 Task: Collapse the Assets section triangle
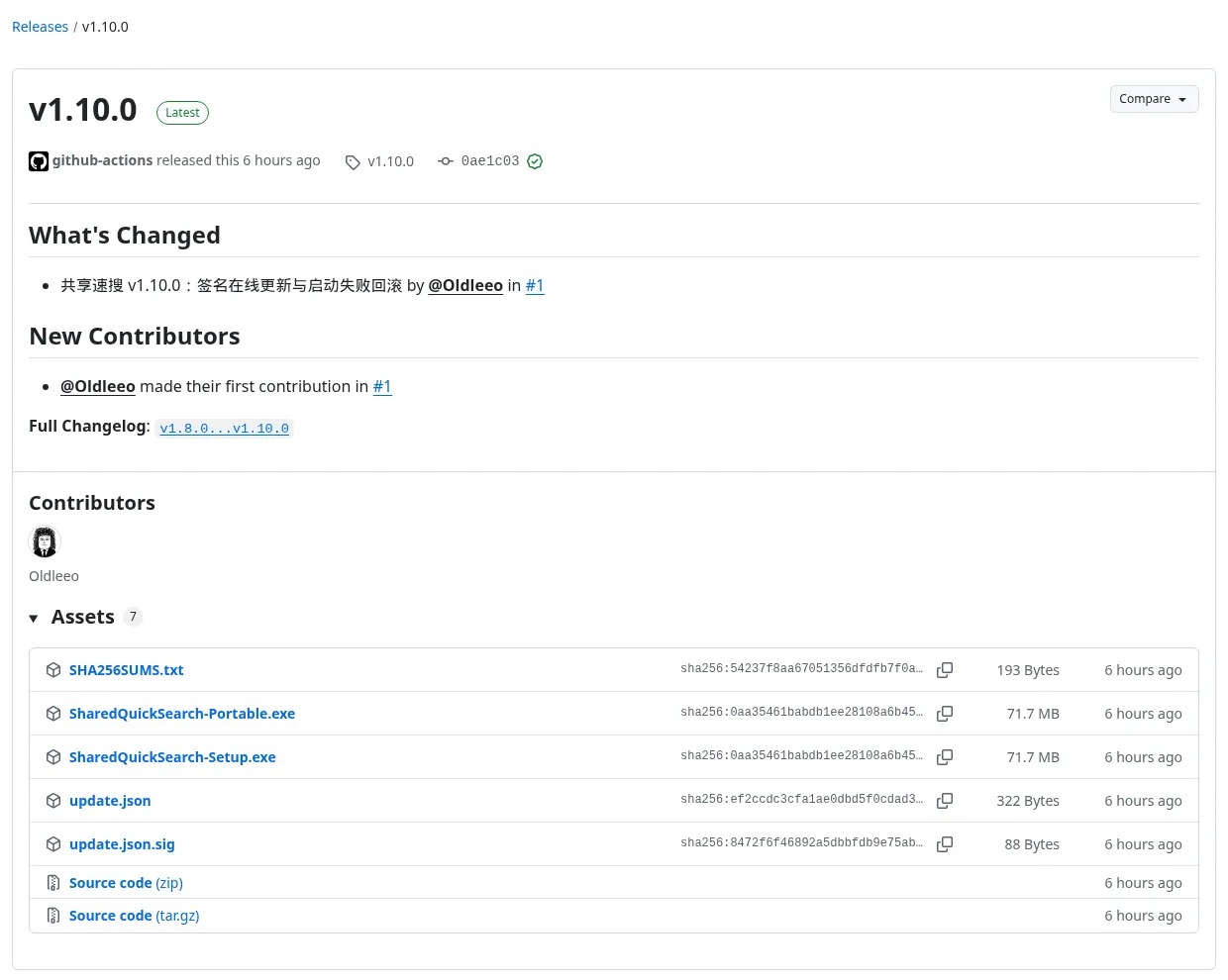click(34, 619)
